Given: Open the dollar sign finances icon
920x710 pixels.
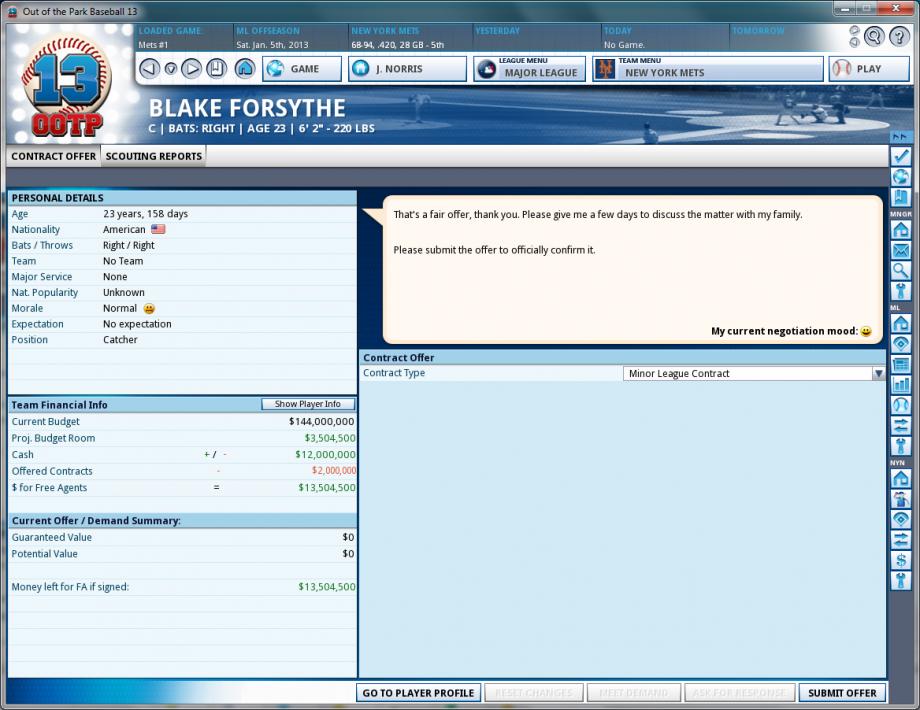Looking at the screenshot, I should (x=901, y=560).
